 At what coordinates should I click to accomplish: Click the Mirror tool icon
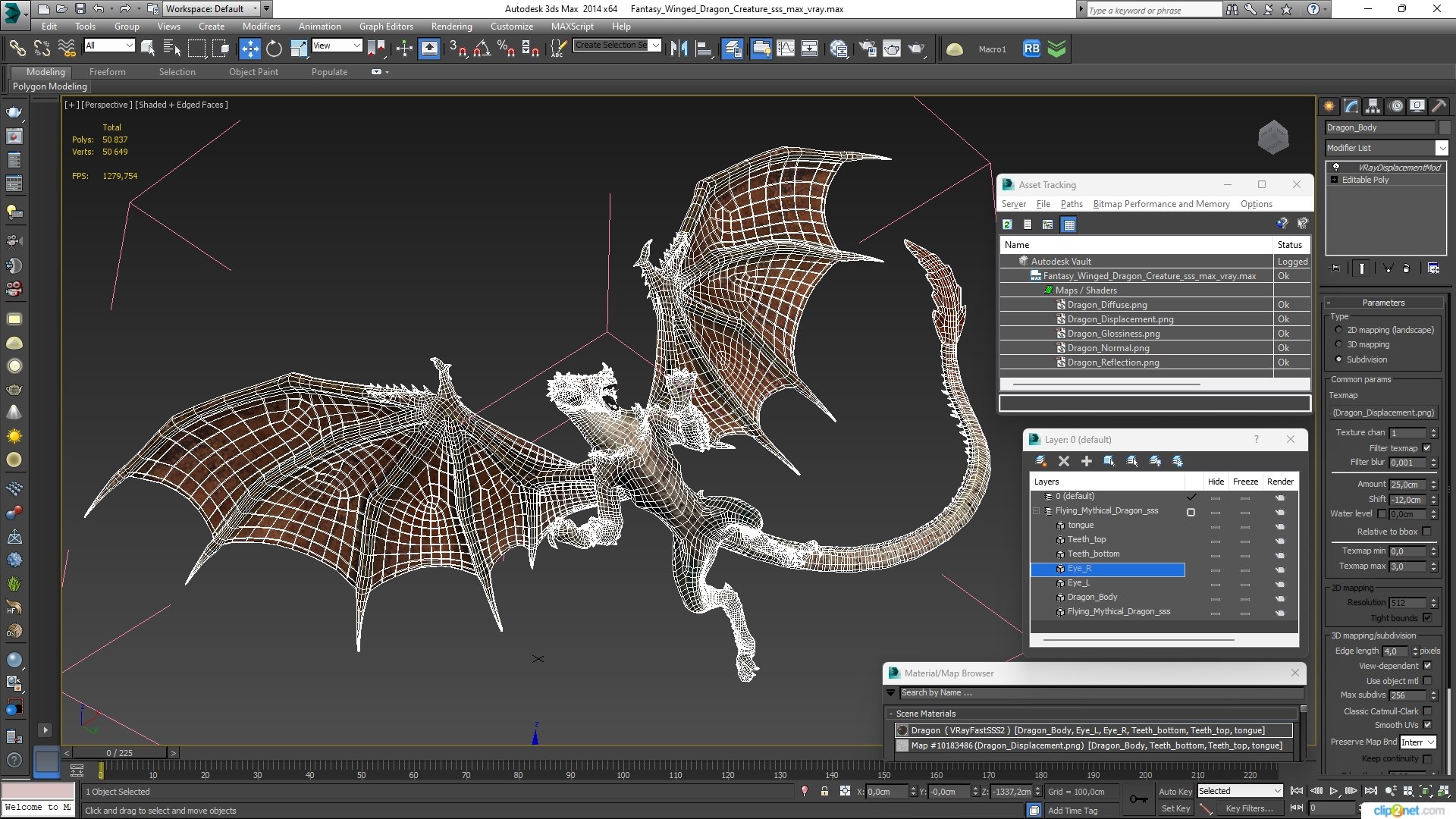[x=679, y=49]
